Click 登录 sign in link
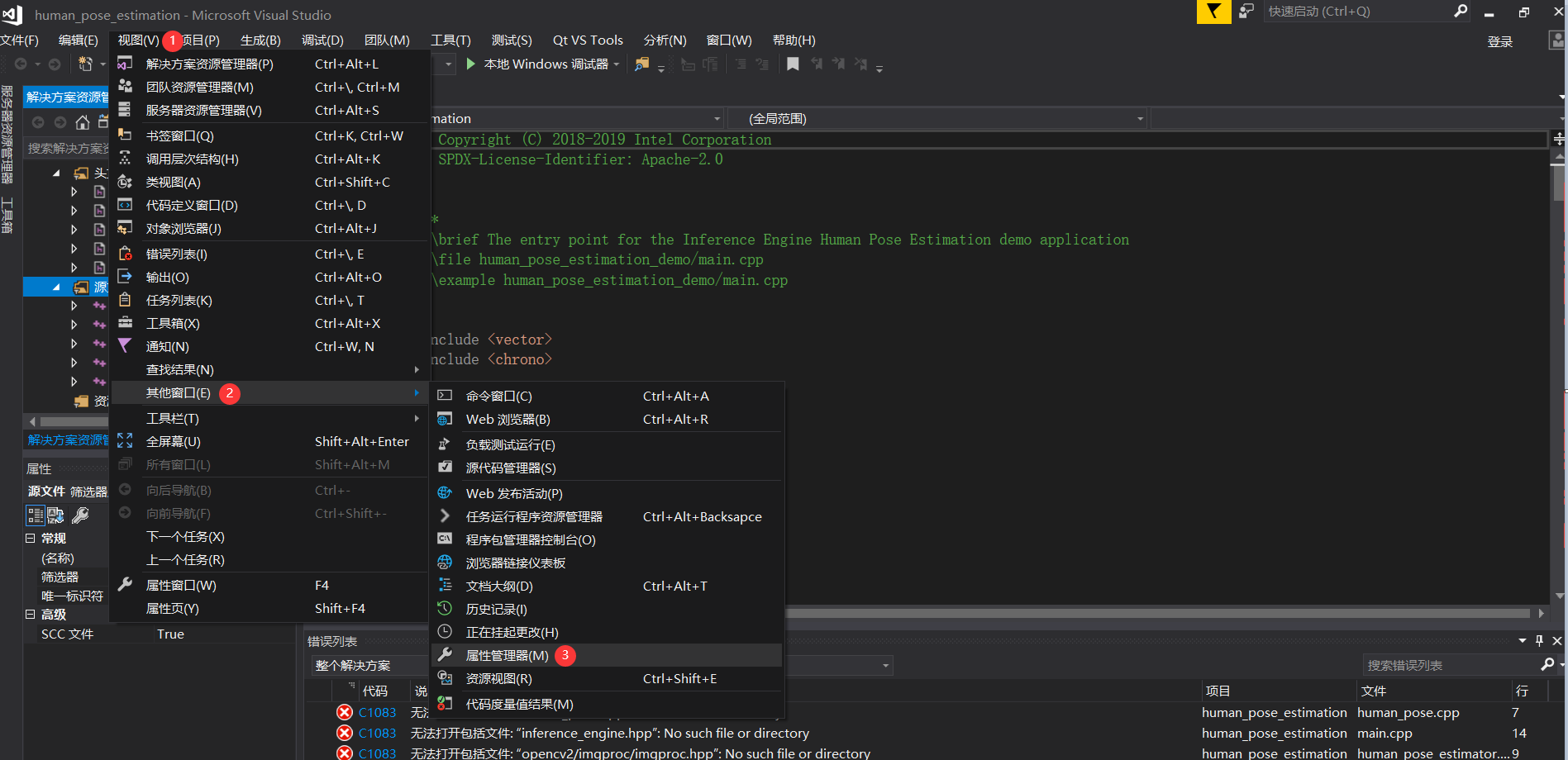This screenshot has height=760, width=1568. click(x=1500, y=41)
